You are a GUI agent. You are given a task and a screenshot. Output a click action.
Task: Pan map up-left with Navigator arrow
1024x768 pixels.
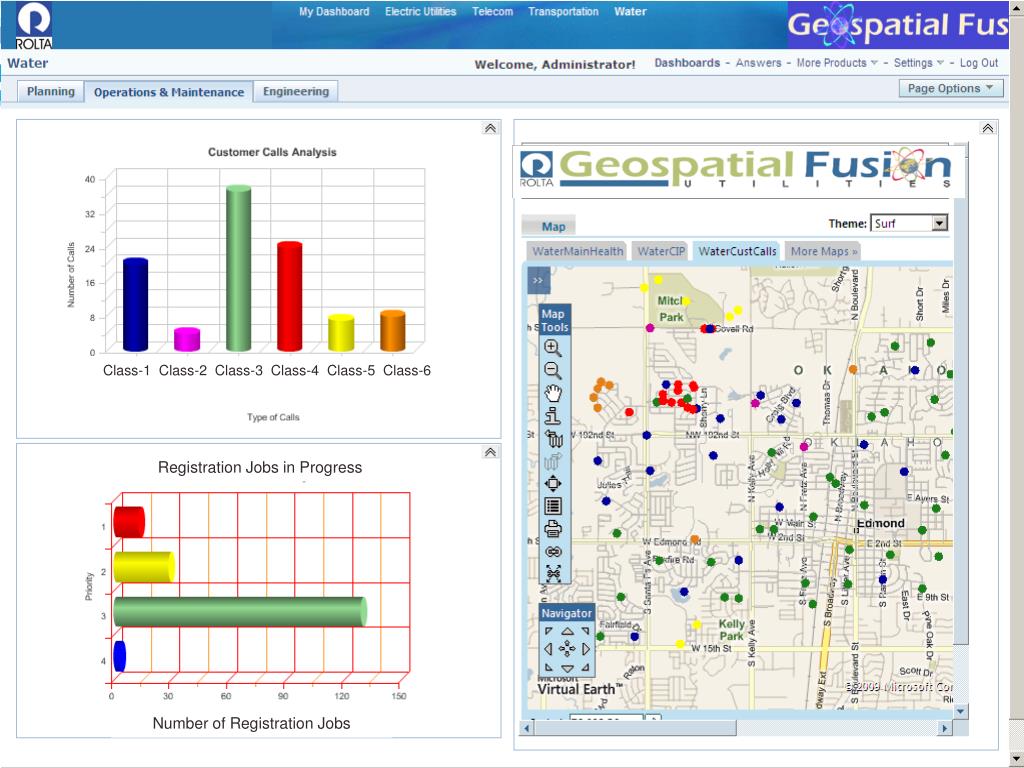[x=549, y=631]
